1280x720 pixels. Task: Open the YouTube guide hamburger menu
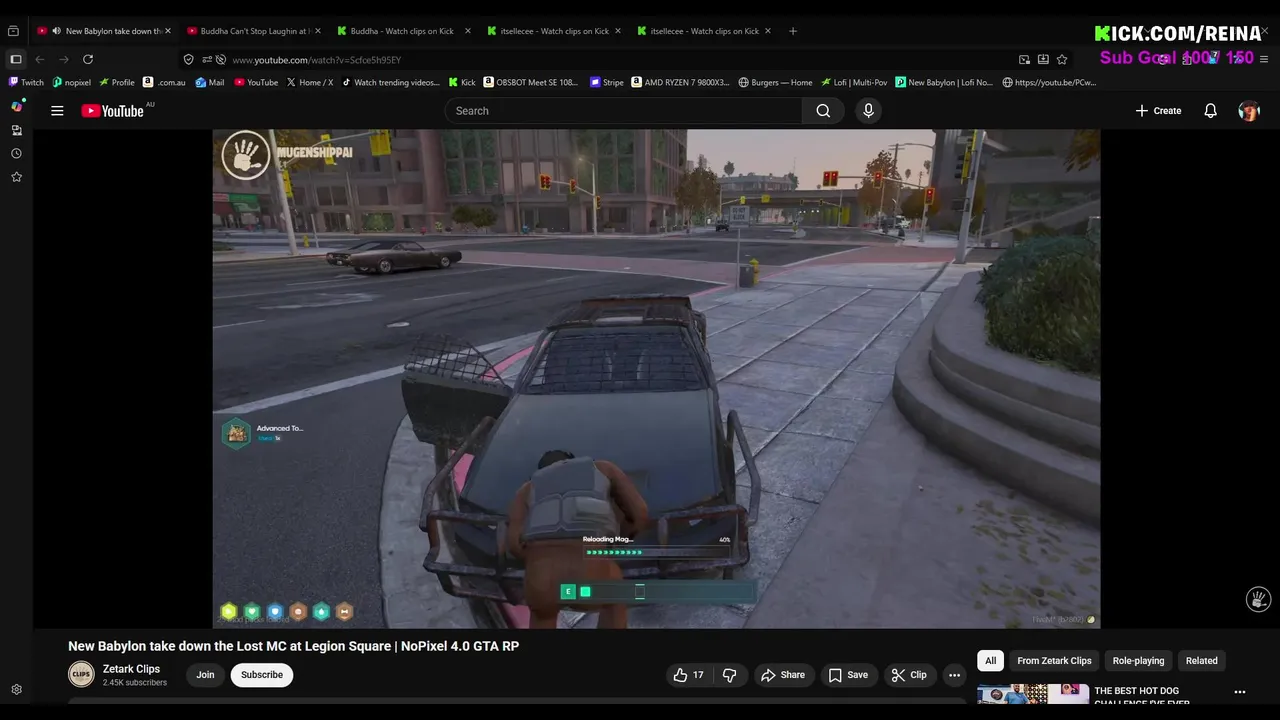pos(57,111)
